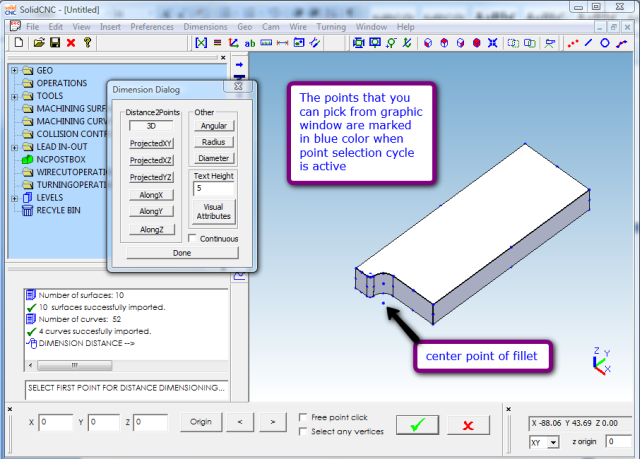Click the Visual Attributes button
Image resolution: width=640 pixels, height=459 pixels.
click(214, 211)
